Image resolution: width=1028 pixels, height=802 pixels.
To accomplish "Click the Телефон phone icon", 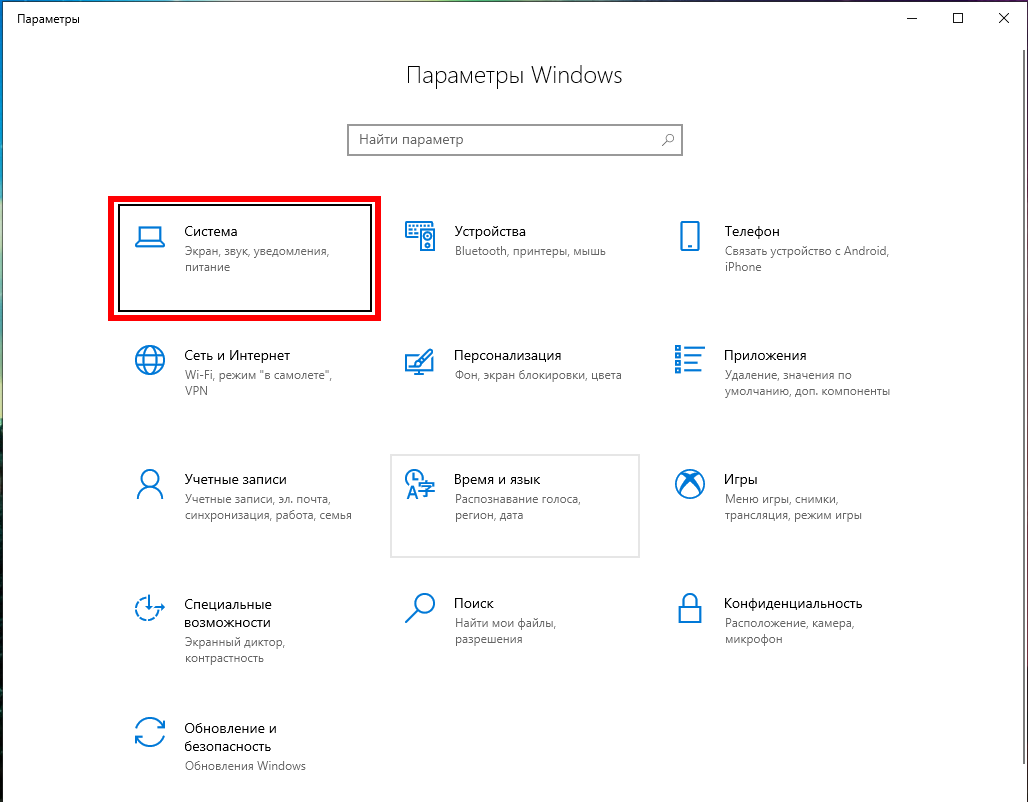I will click(689, 236).
